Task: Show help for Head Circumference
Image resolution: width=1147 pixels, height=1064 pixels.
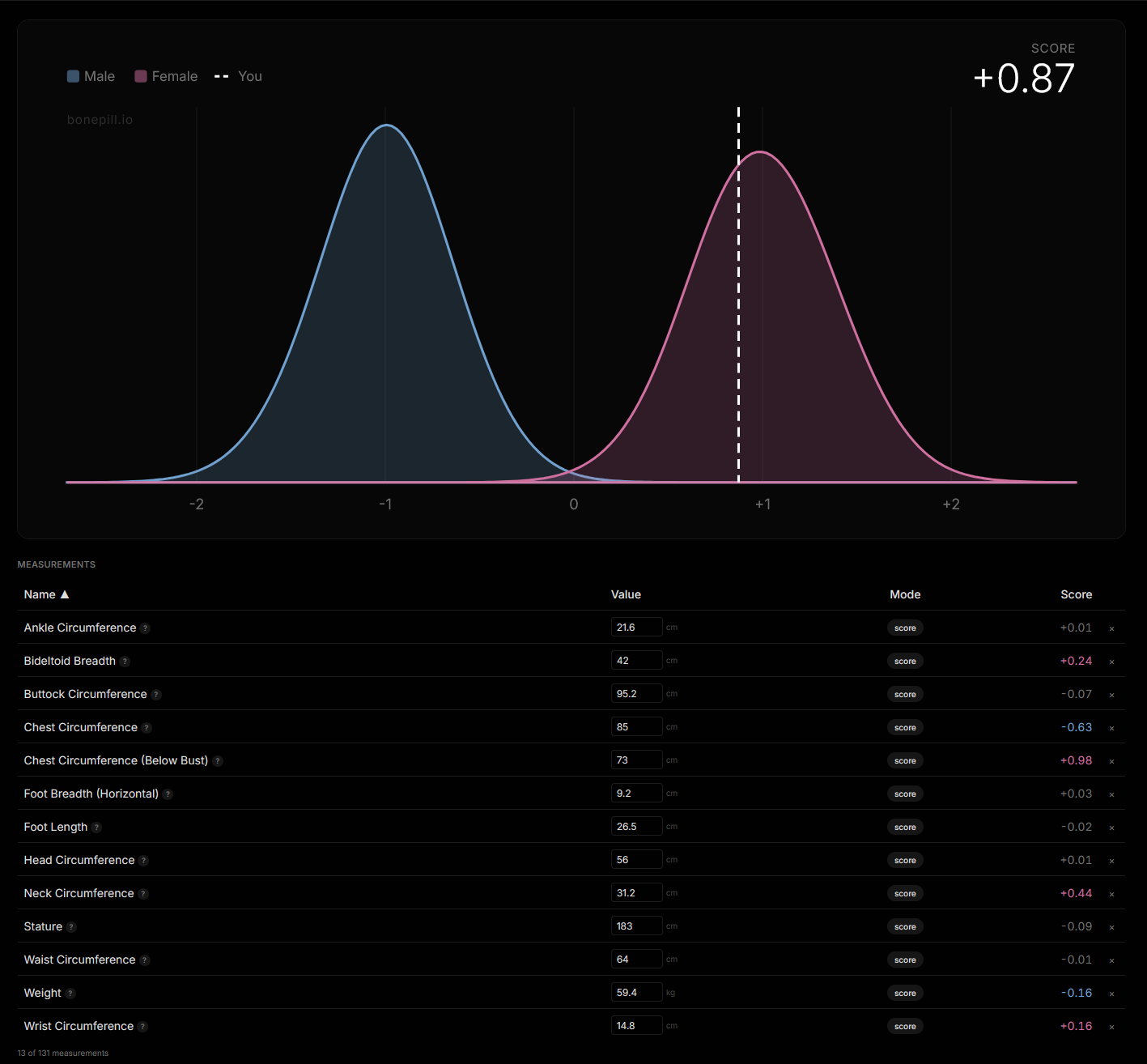Action: (143, 861)
